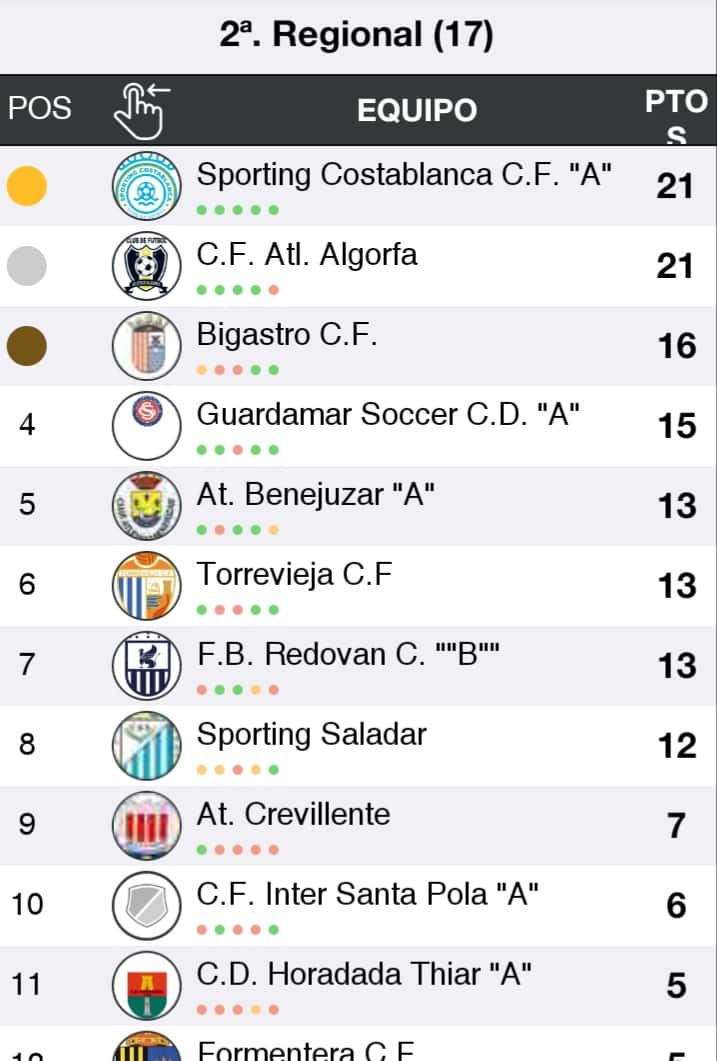717x1061 pixels.
Task: Click the EQUIPO column header
Action: [x=417, y=110]
